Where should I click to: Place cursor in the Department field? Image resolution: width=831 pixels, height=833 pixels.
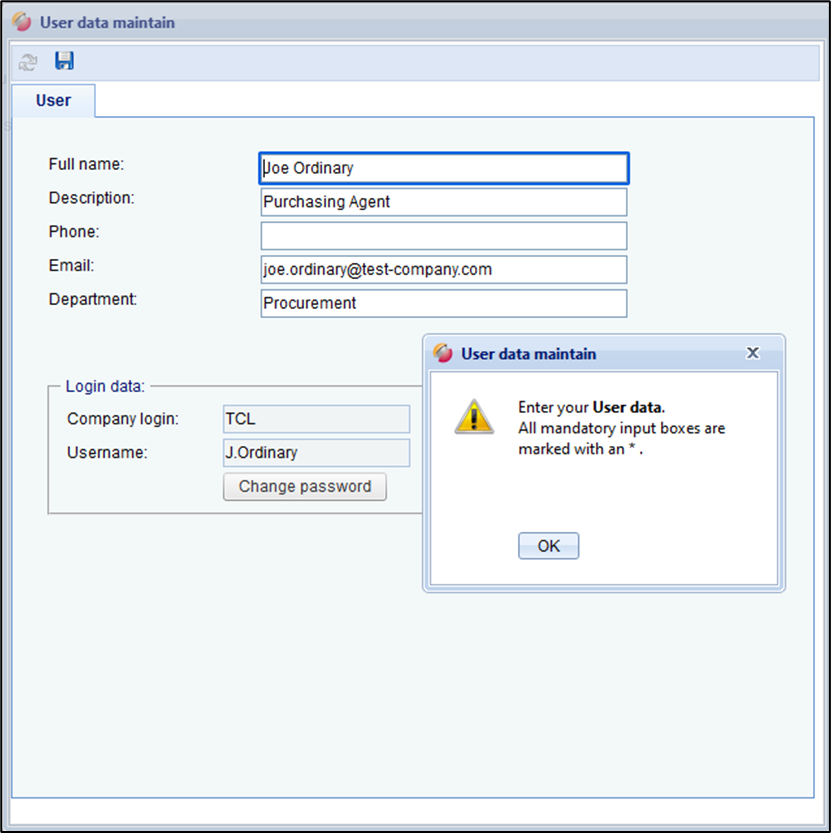pos(443,303)
